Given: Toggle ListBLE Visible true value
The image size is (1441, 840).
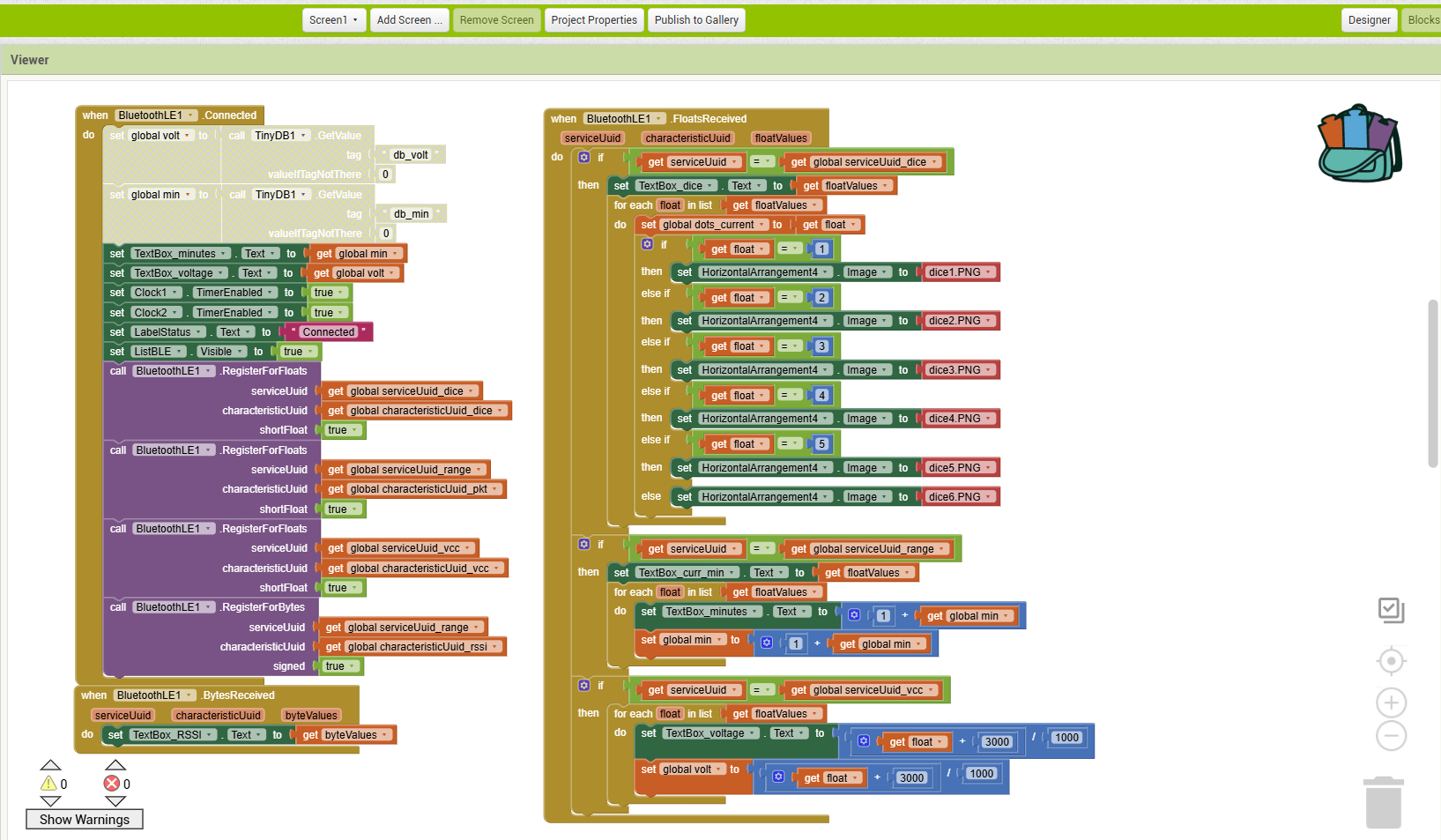Looking at the screenshot, I should point(299,352).
